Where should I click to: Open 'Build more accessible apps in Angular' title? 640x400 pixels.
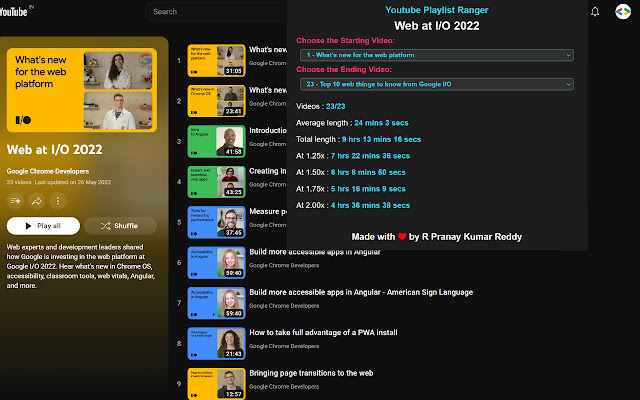tap(315, 252)
